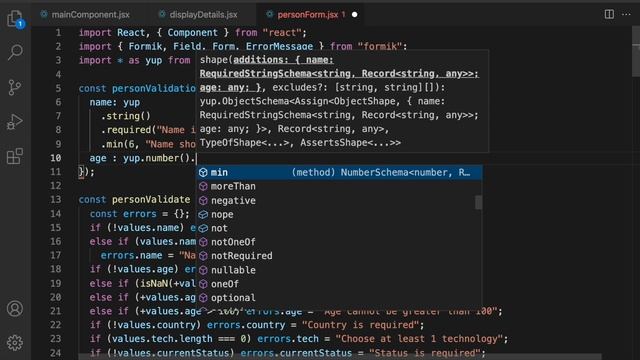
Task: Pick the notOneOf suggestion
Action: pyautogui.click(x=339, y=242)
